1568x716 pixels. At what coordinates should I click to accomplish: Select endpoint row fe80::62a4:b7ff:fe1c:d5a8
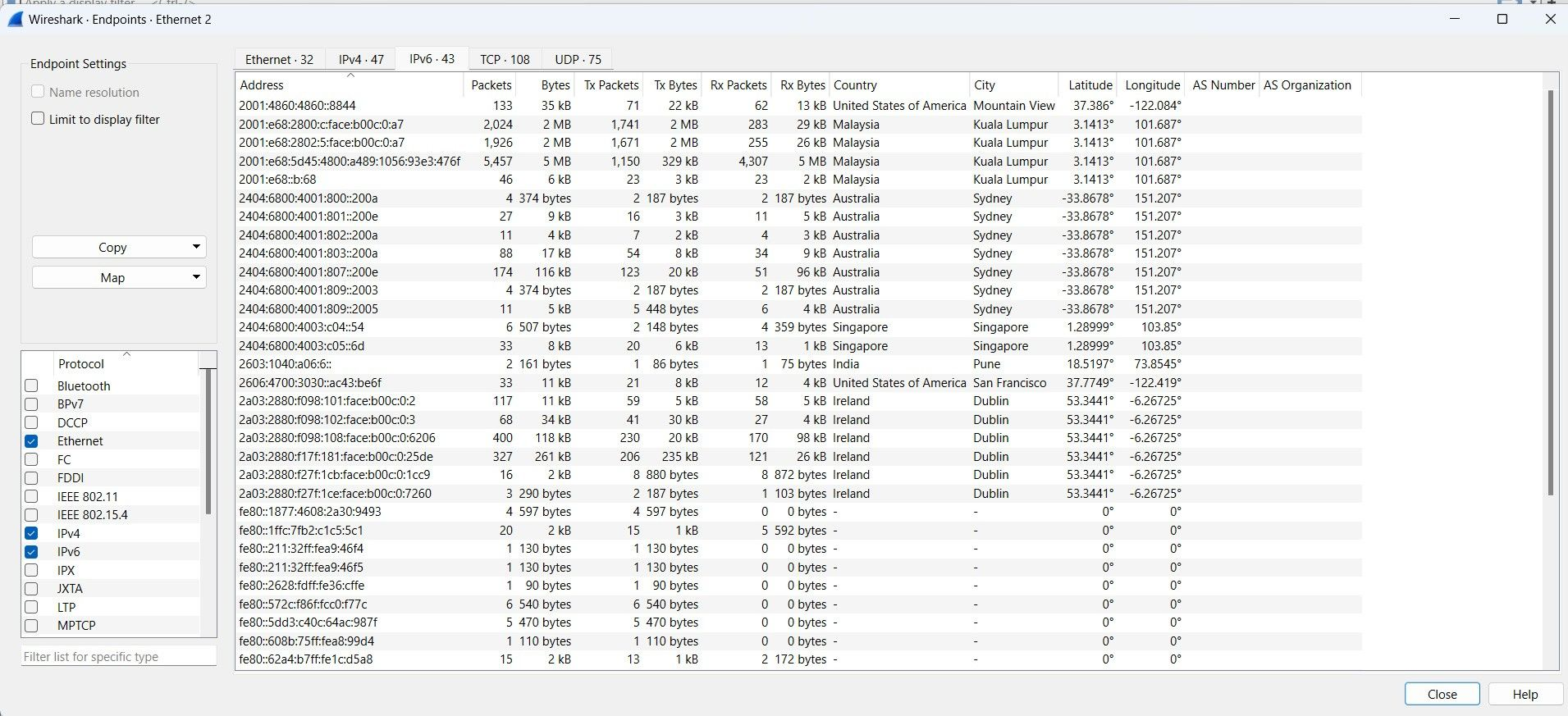798,659
